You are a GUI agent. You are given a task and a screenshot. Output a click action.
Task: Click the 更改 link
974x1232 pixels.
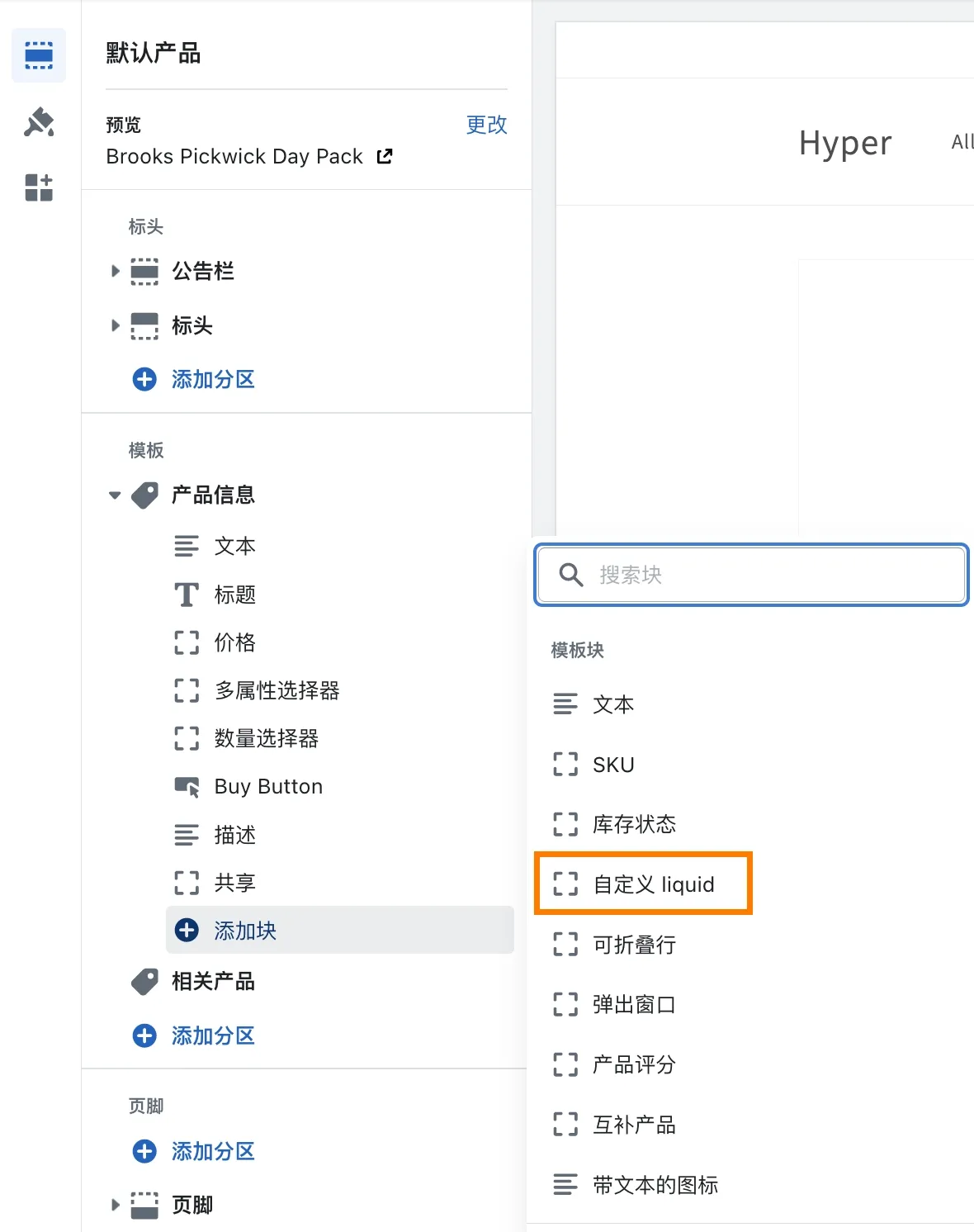point(486,126)
